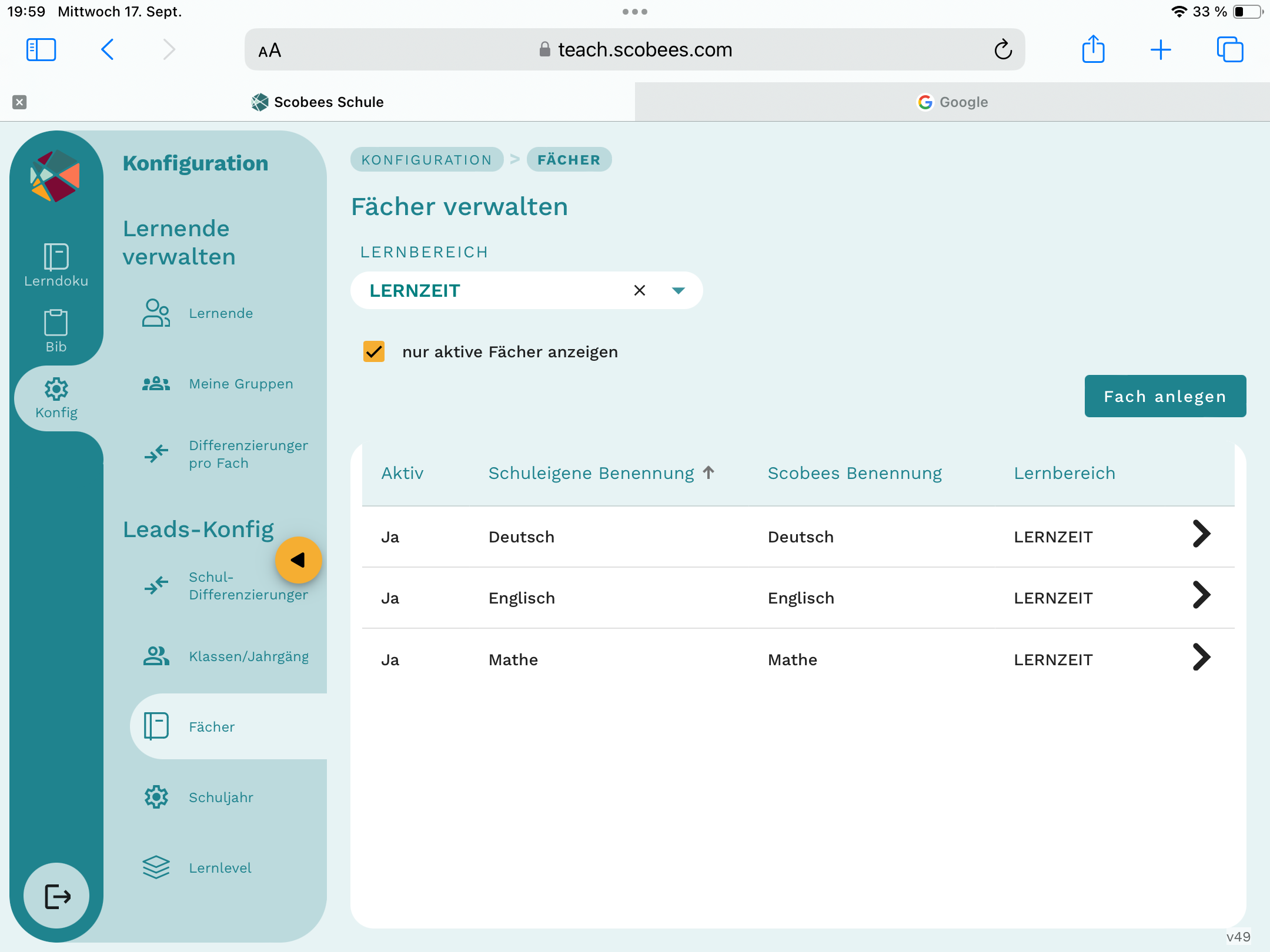Open the Deutsch row chevron

[1201, 534]
